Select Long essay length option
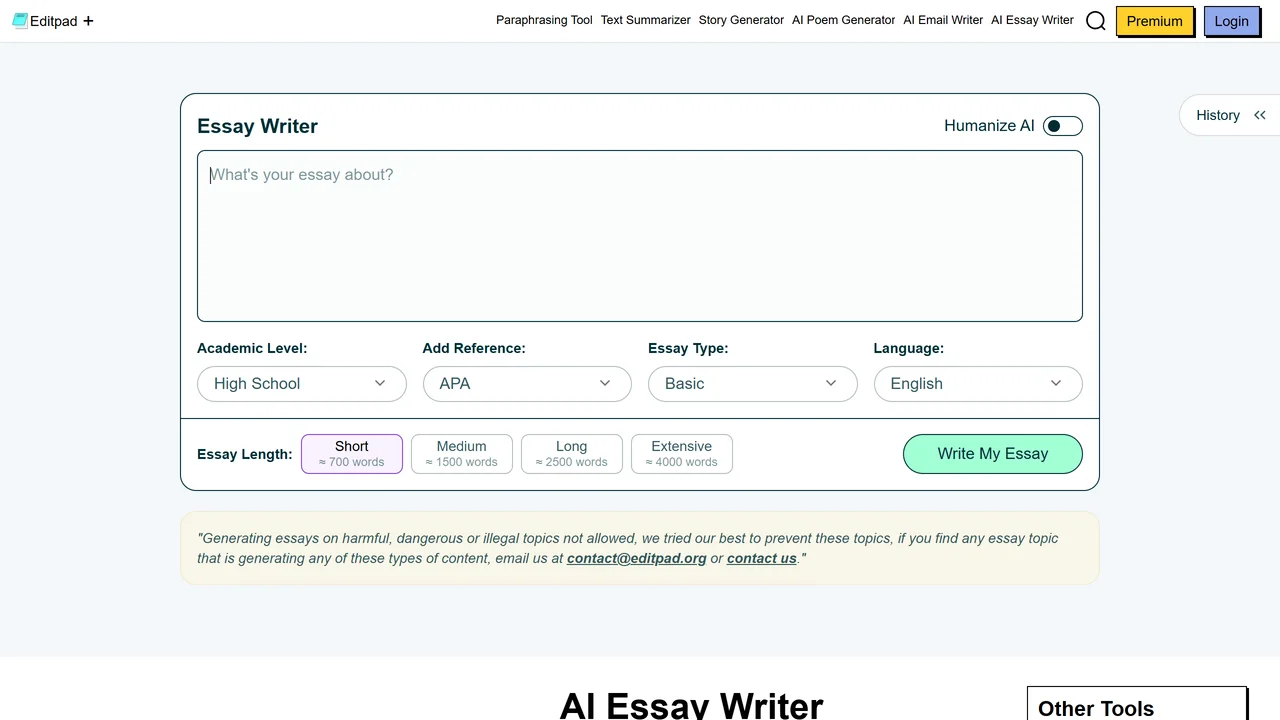This screenshot has height=720, width=1280. (572, 454)
